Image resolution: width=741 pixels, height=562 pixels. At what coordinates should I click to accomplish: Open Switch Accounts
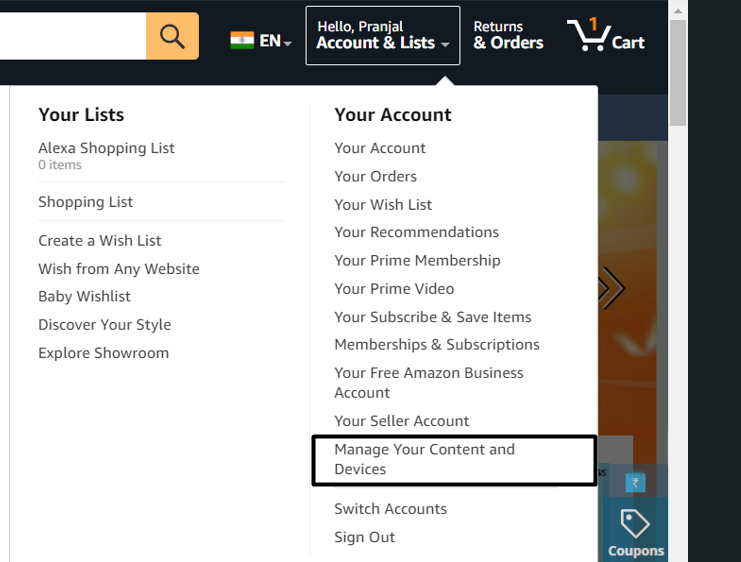pyautogui.click(x=390, y=509)
